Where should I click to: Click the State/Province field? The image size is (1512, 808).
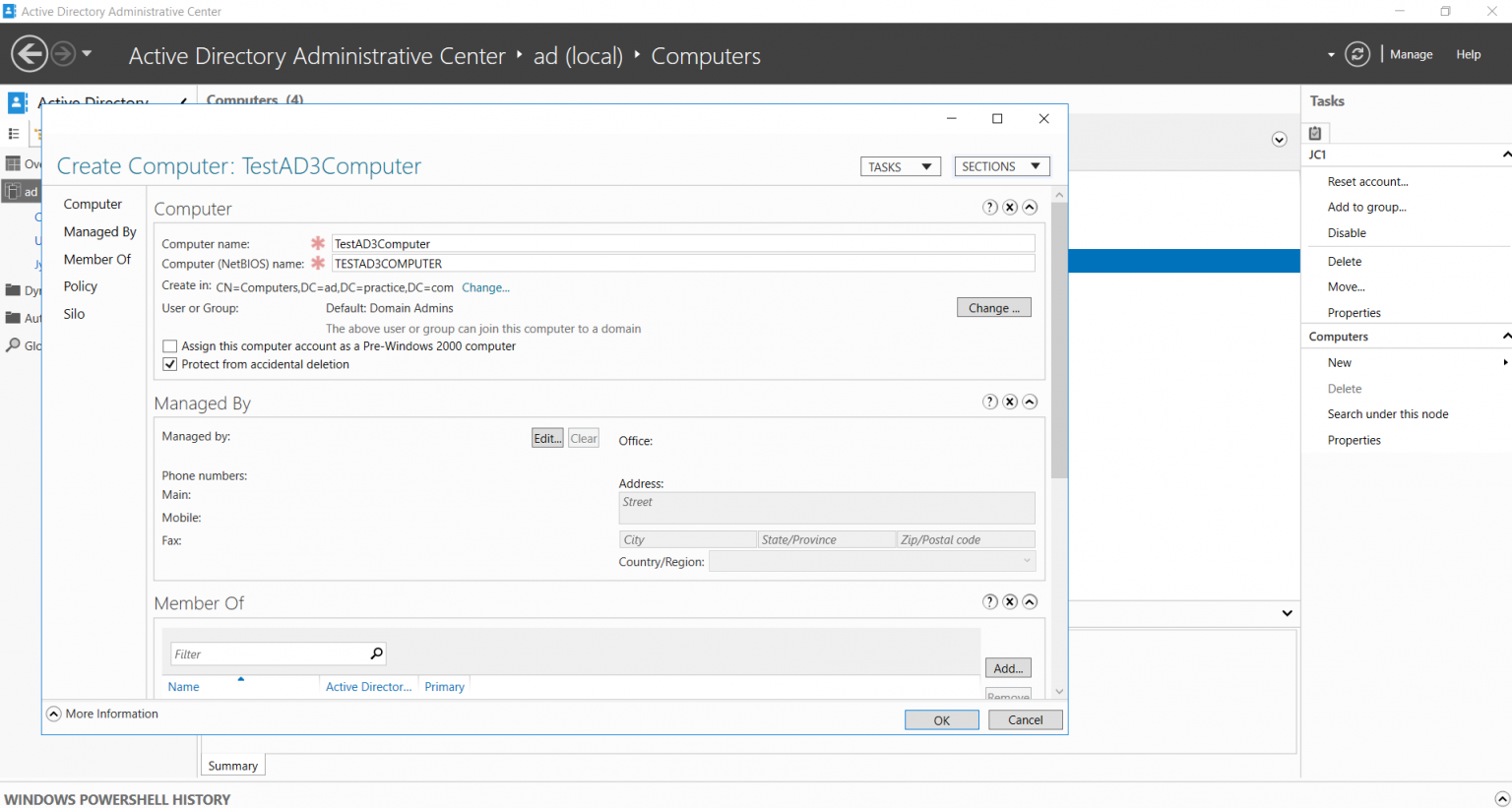point(827,539)
